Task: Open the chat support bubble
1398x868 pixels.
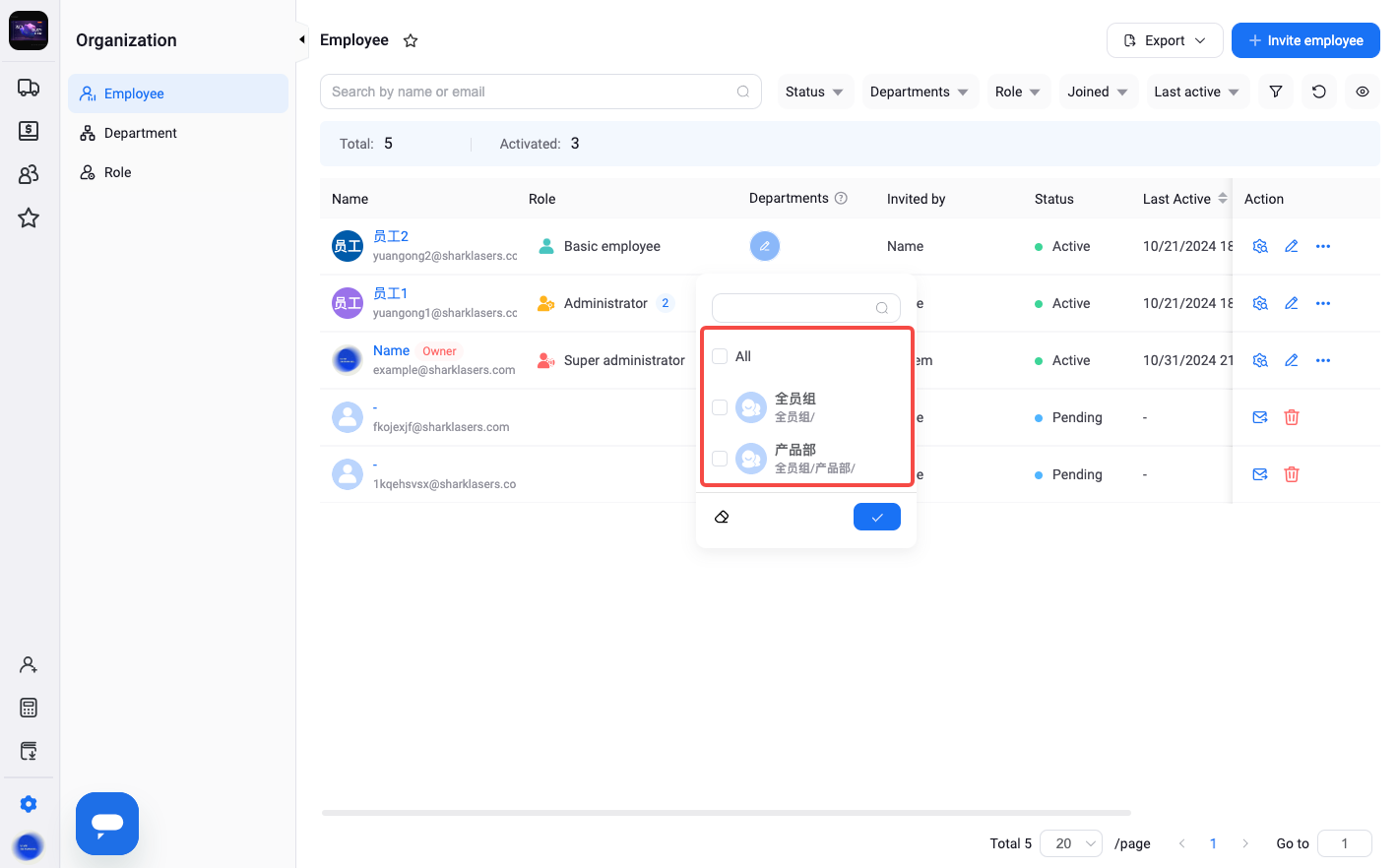Action: pos(107,824)
